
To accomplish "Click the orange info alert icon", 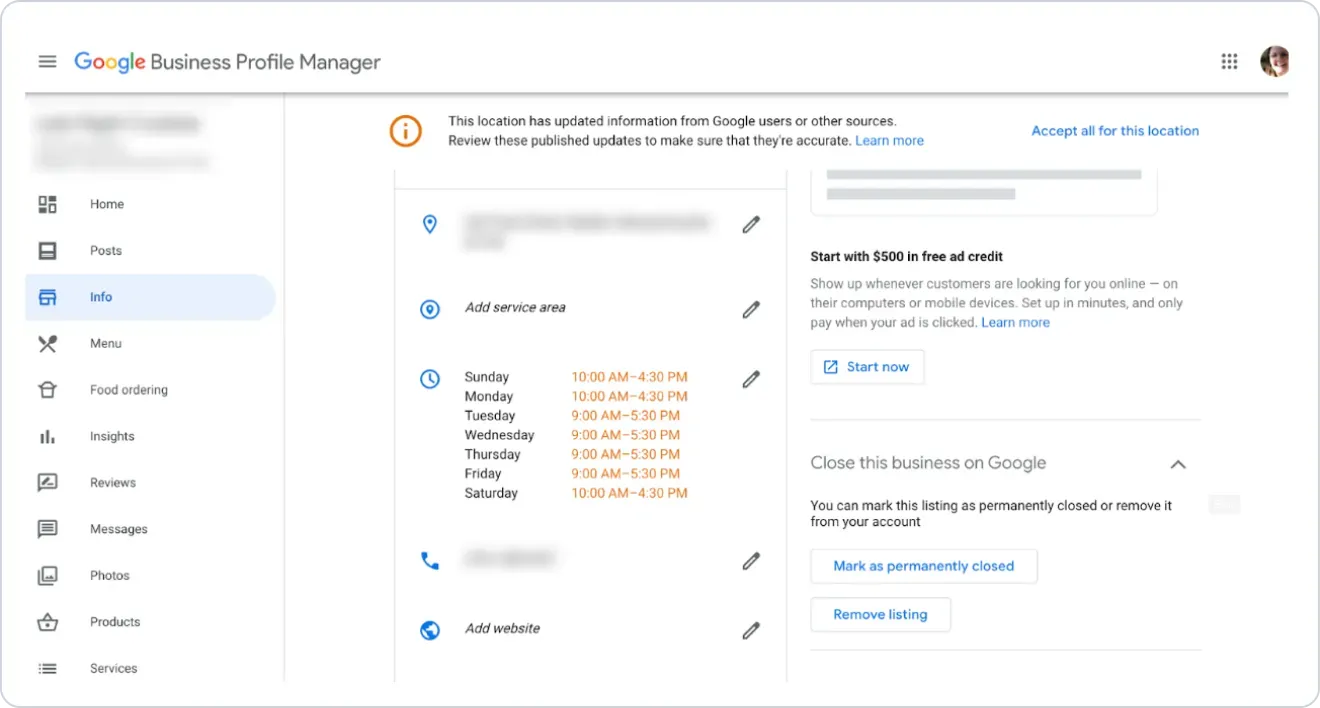I will 405,131.
